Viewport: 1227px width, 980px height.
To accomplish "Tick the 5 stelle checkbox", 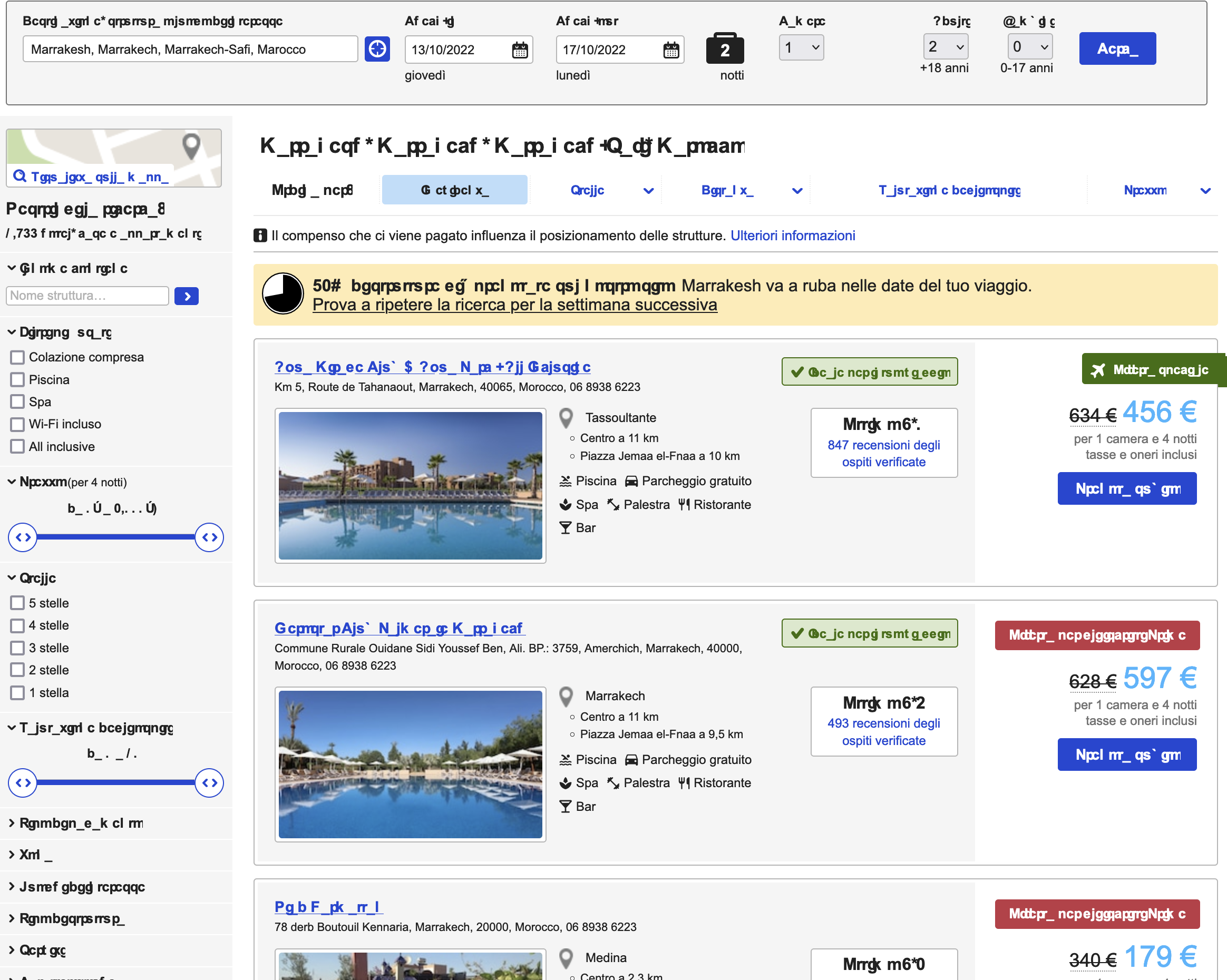I will click(x=17, y=603).
